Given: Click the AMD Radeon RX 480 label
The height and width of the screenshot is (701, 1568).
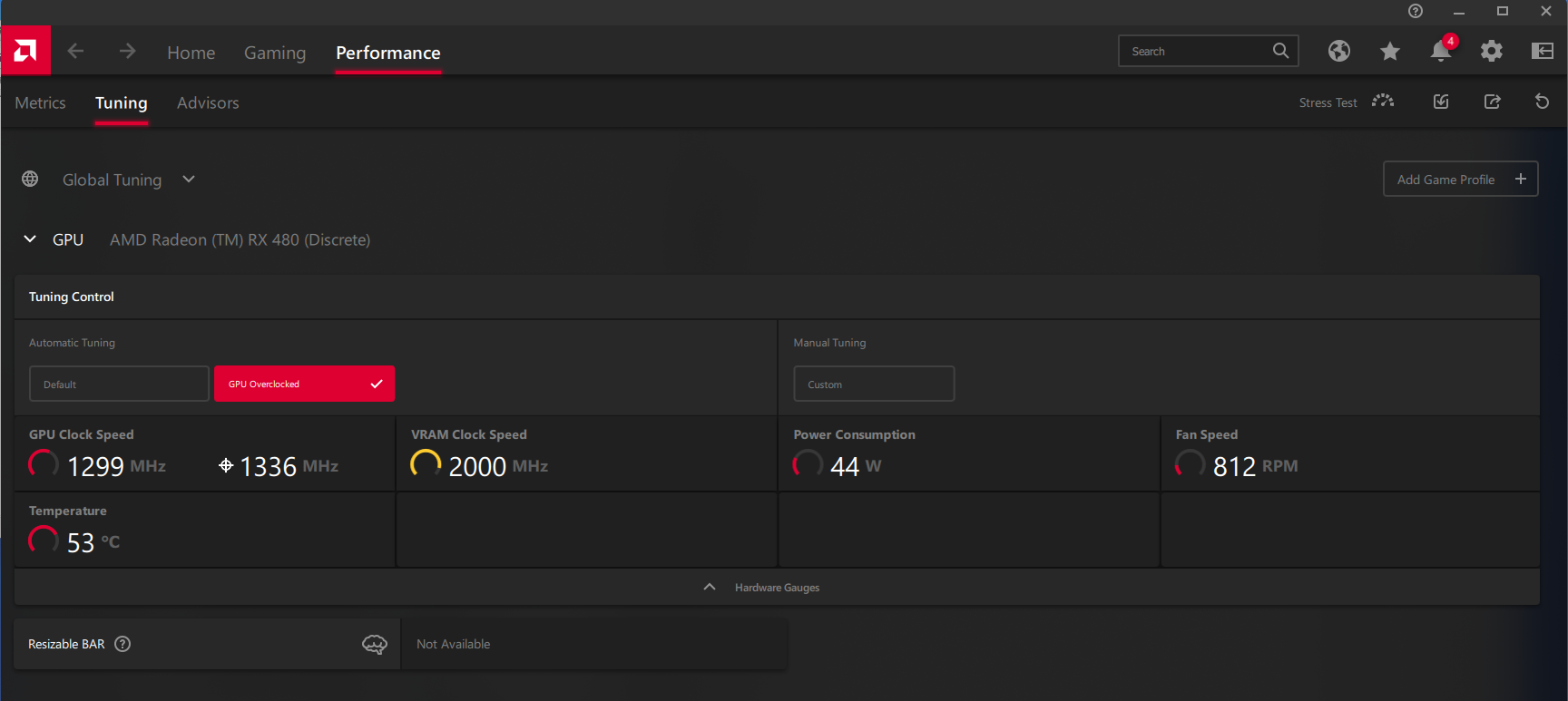Looking at the screenshot, I should [x=240, y=239].
